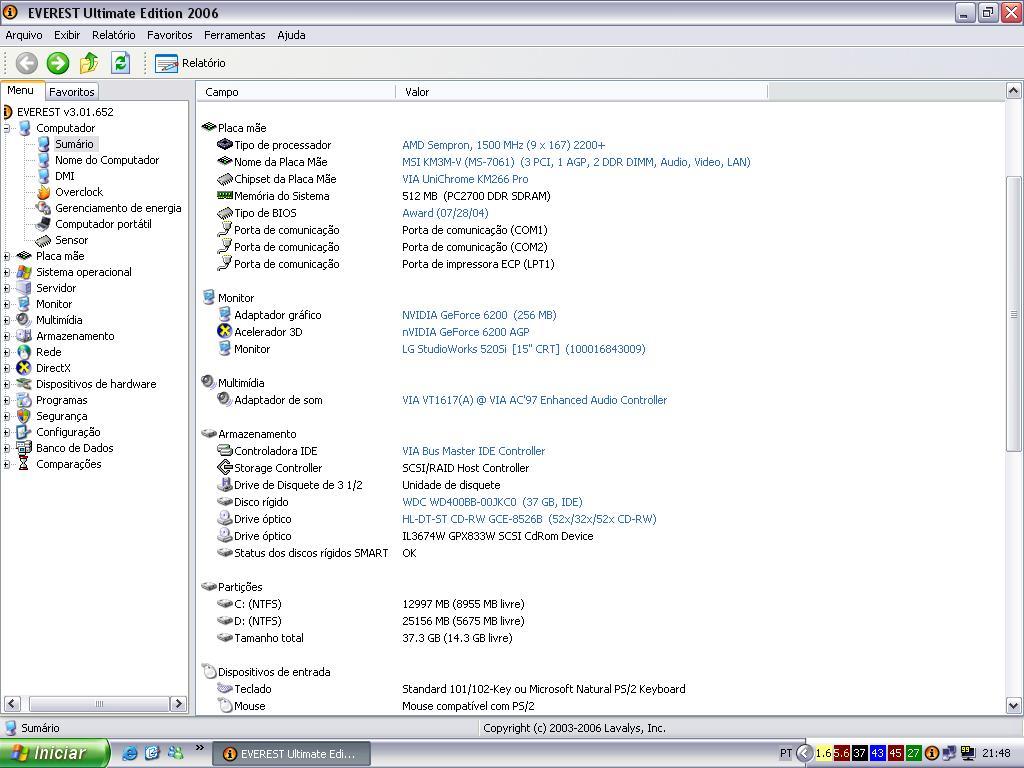Click the Storage Controller row icon
This screenshot has width=1024, height=768.
225,467
